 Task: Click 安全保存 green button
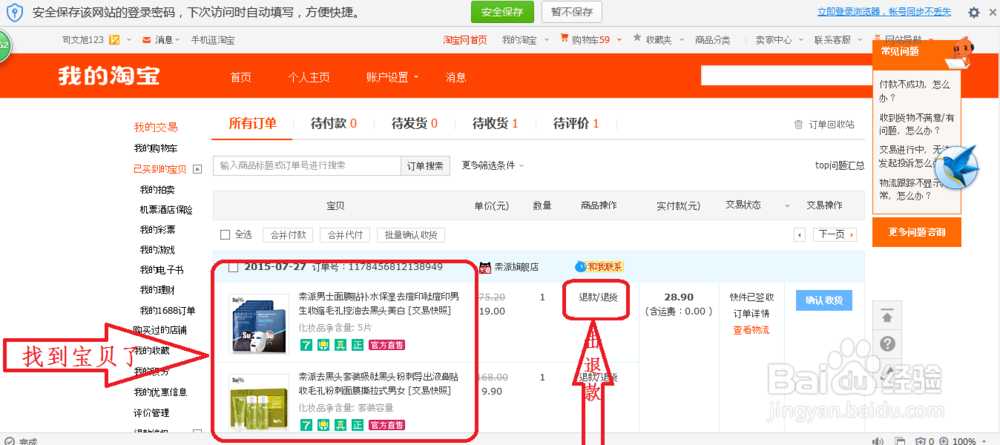click(x=503, y=11)
